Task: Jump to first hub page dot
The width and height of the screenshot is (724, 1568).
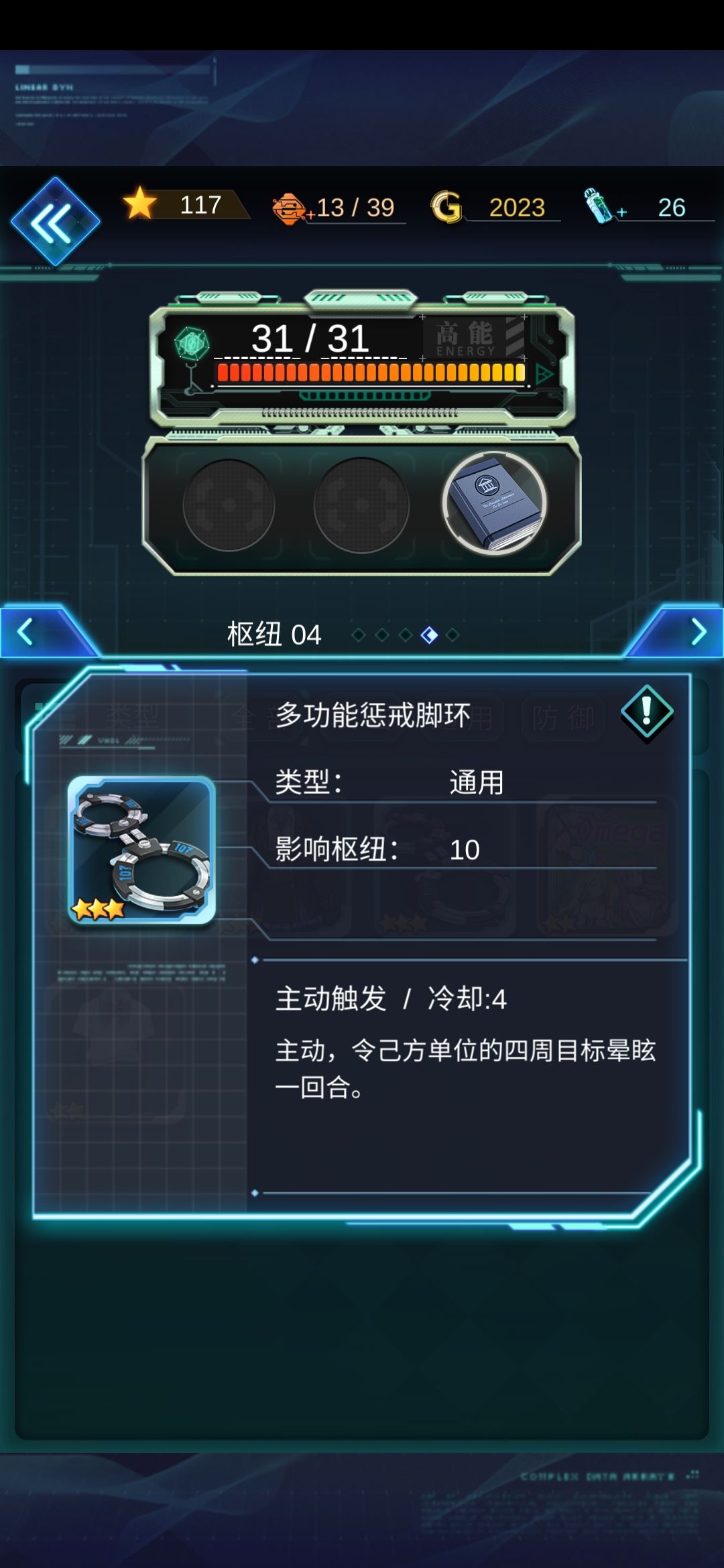Action: click(359, 635)
